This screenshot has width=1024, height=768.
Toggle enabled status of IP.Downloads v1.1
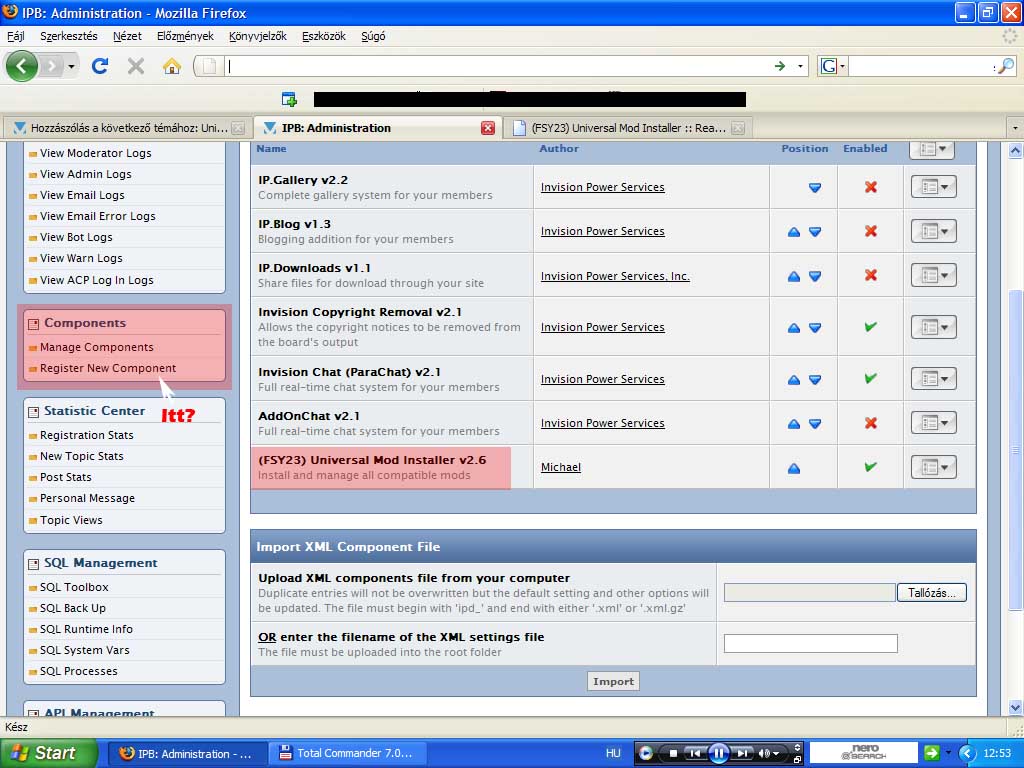point(871,275)
